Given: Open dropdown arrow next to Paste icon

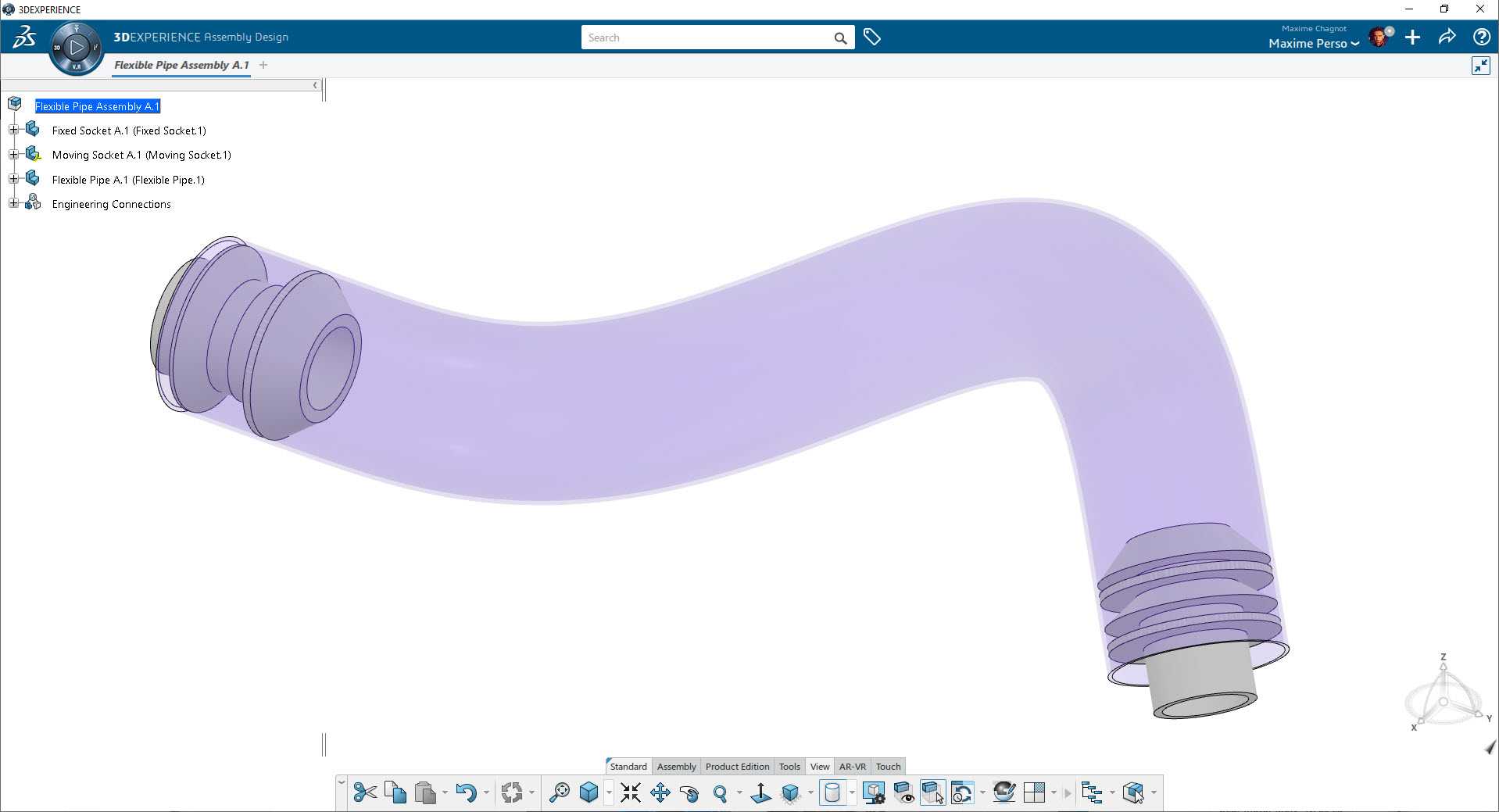Looking at the screenshot, I should tap(445, 792).
